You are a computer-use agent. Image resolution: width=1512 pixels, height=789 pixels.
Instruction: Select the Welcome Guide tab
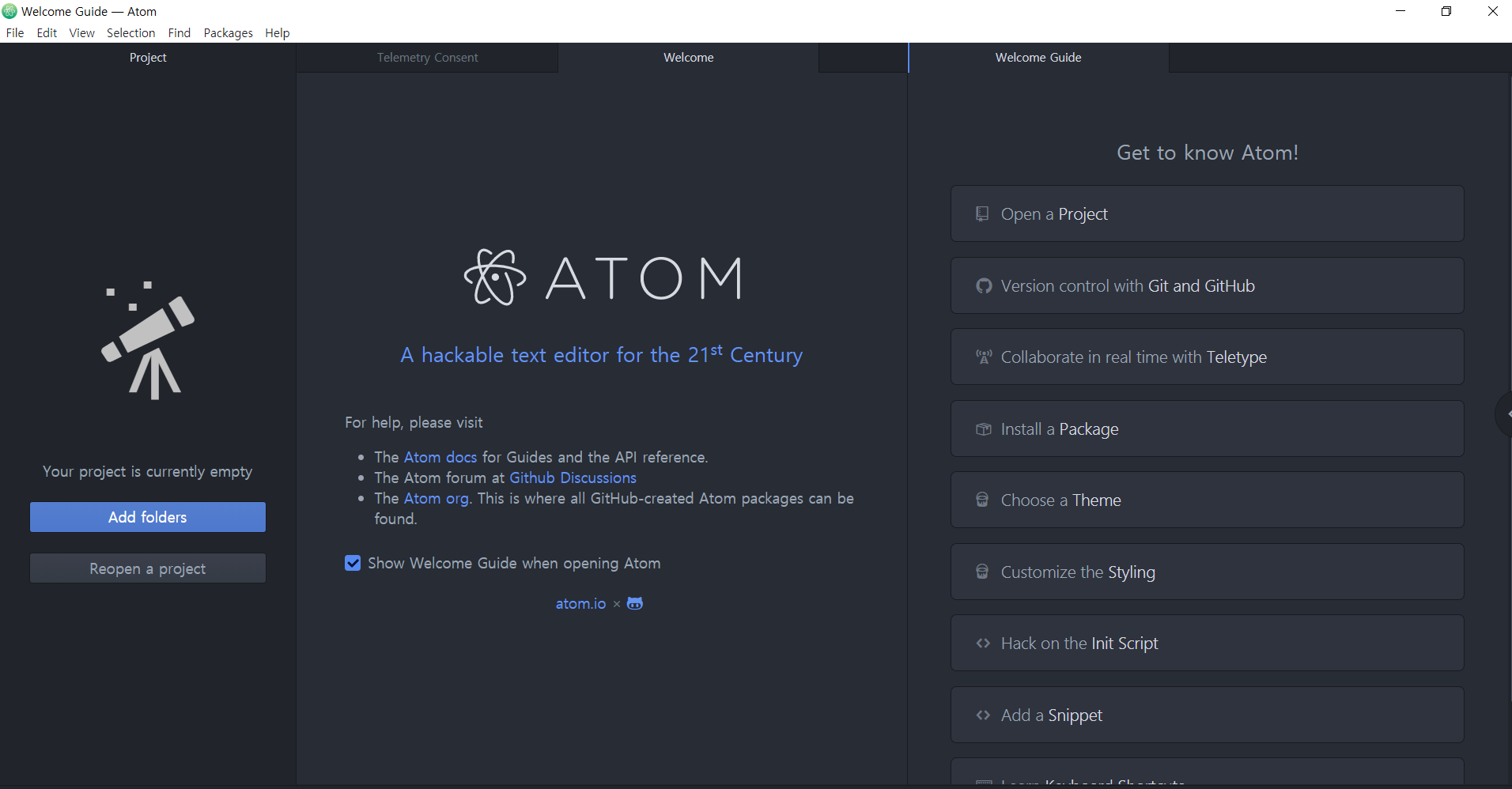(1038, 58)
